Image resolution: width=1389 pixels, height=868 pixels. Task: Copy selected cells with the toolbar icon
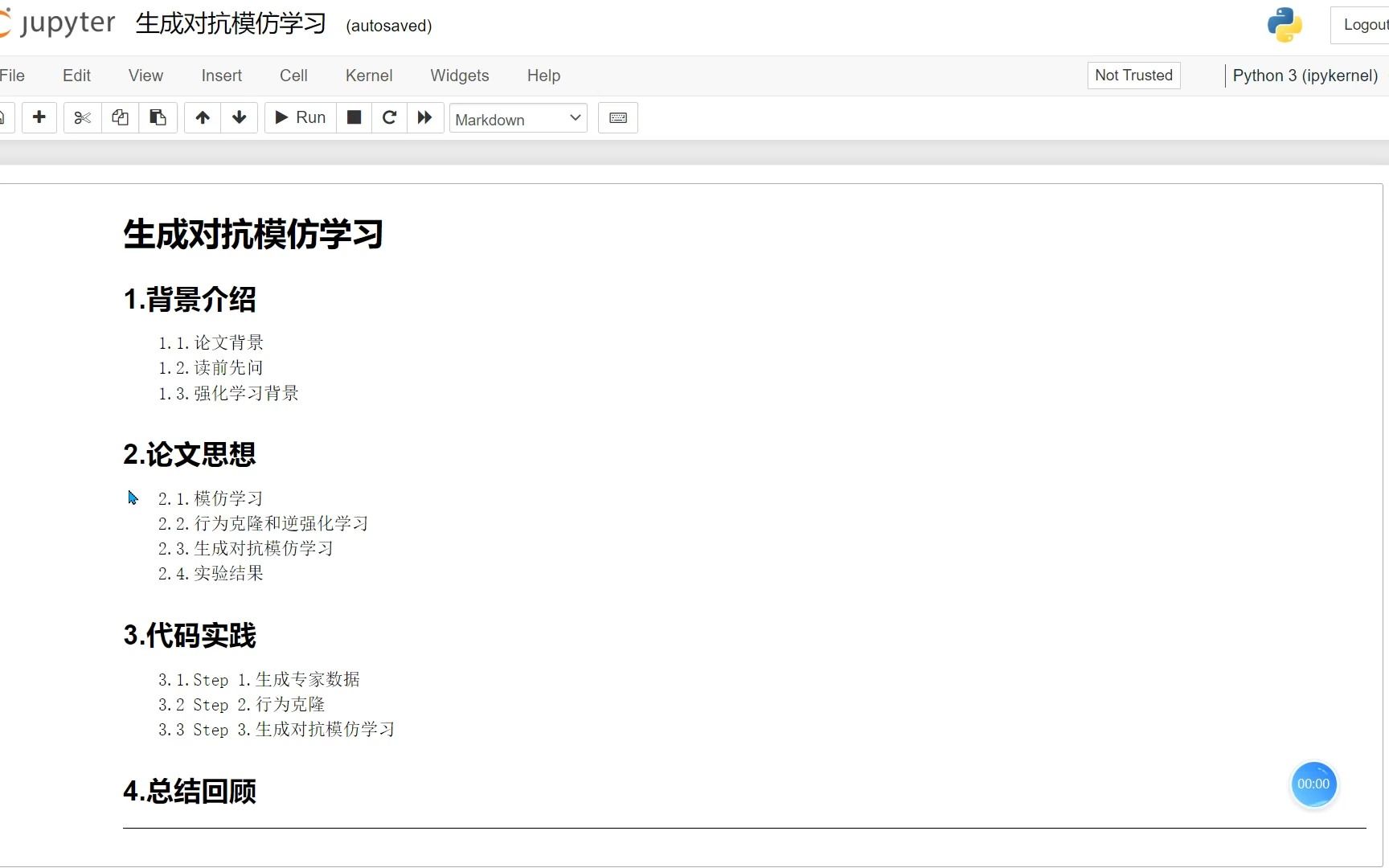click(120, 118)
